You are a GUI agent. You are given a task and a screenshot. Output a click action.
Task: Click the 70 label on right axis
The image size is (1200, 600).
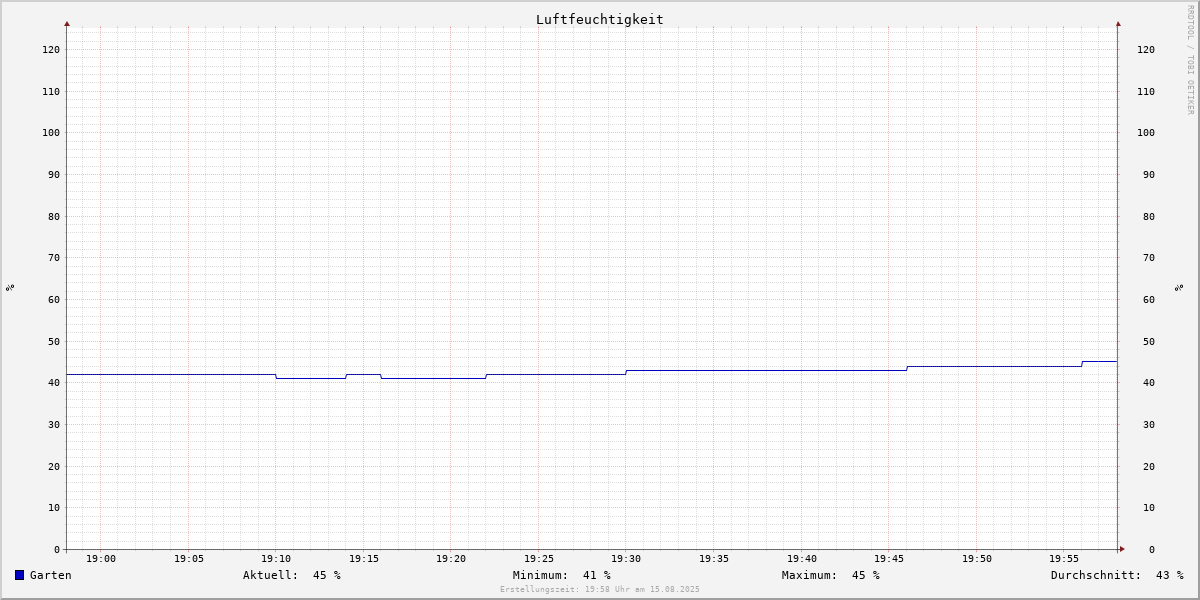(x=1149, y=257)
